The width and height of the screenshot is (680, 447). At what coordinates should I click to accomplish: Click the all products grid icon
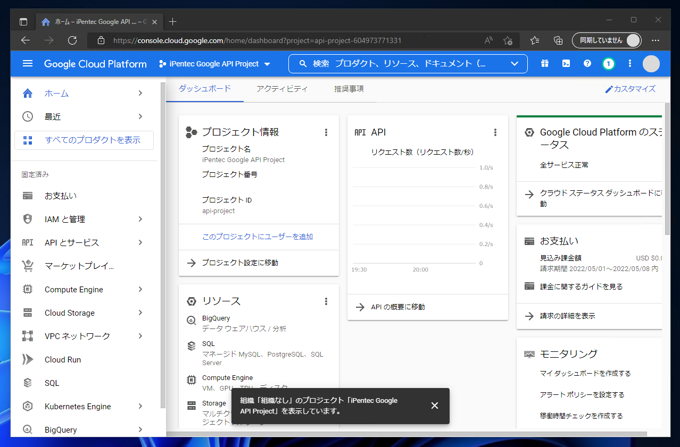coord(27,140)
